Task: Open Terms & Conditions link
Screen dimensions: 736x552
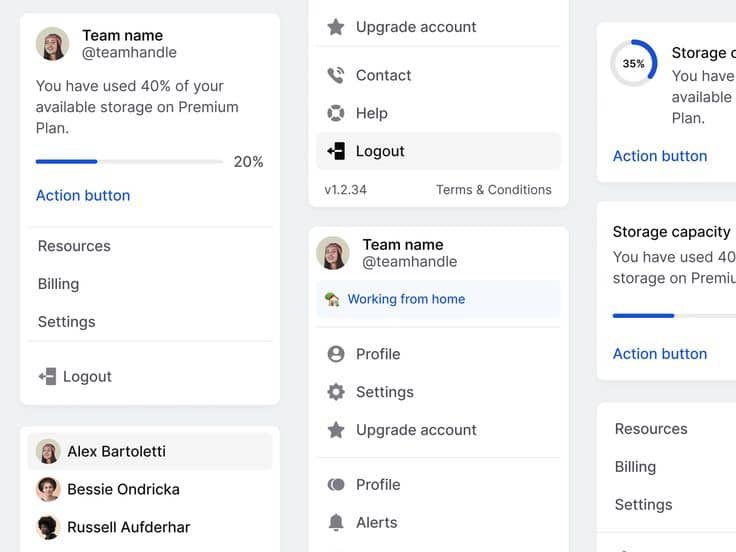Action: 494,190
